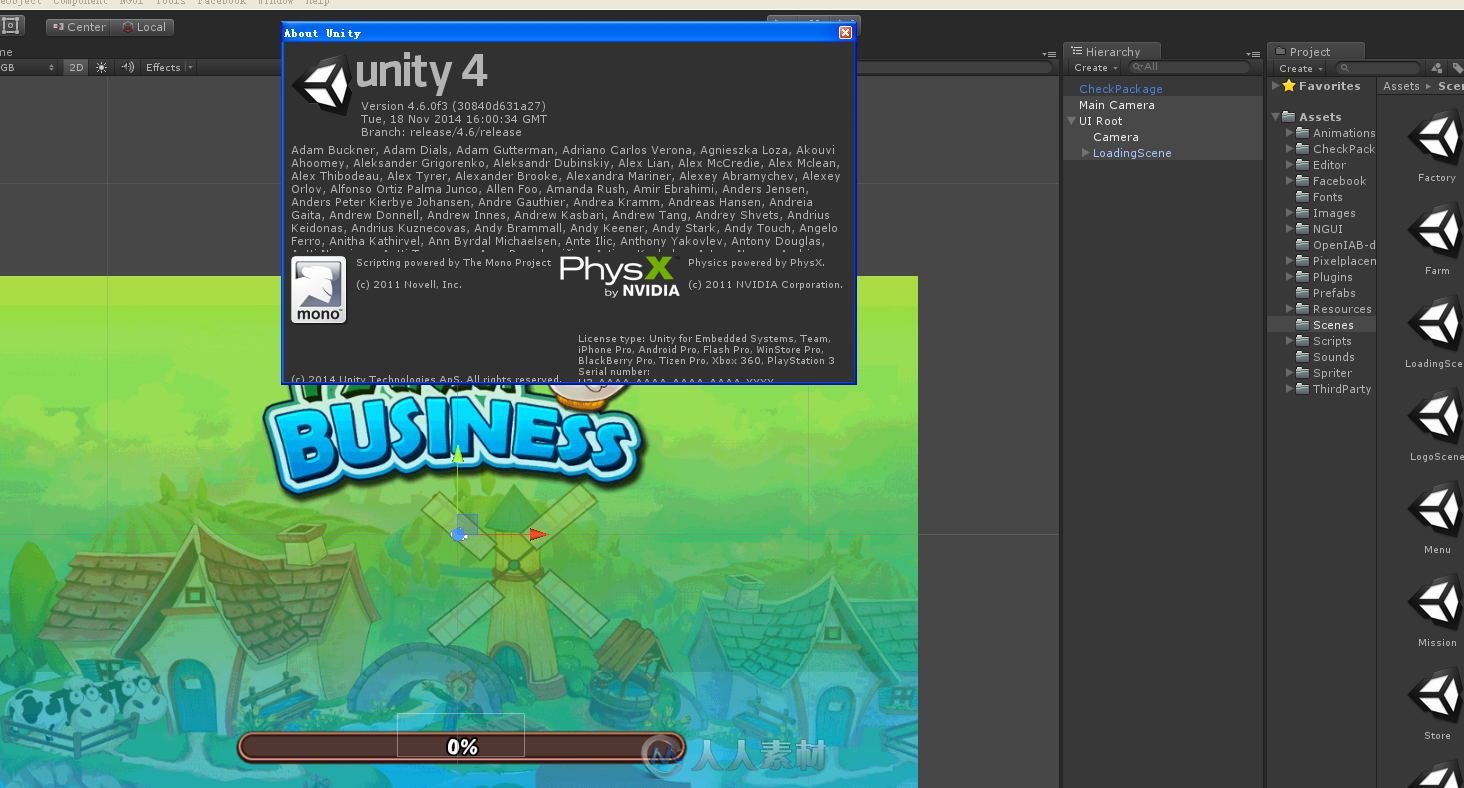
Task: Click the Resources folder icon
Action: point(1303,309)
